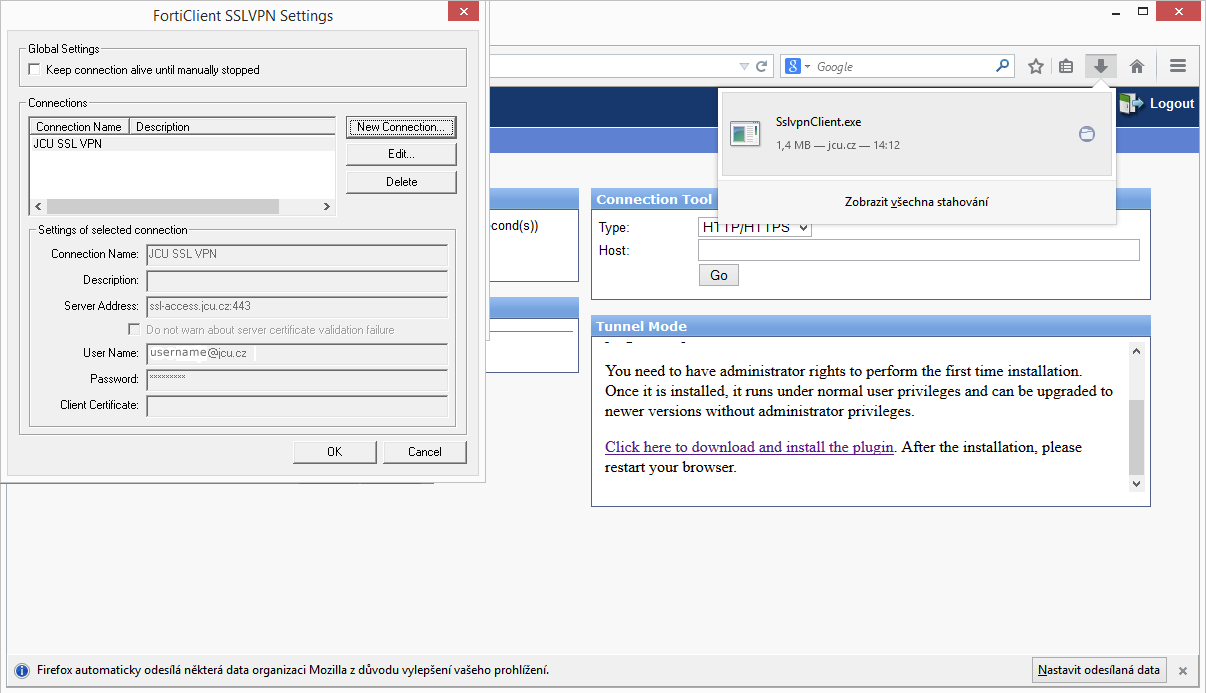Click the Logout link

pos(1172,103)
